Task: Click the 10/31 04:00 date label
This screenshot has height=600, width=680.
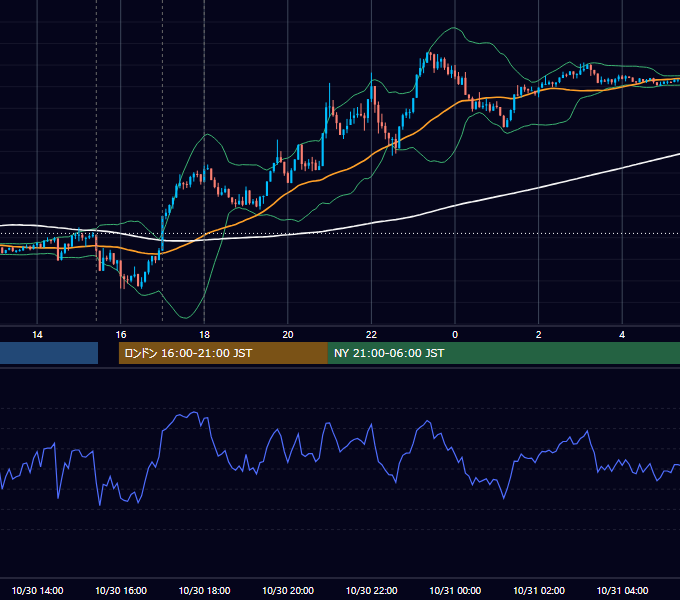Action: [x=622, y=590]
